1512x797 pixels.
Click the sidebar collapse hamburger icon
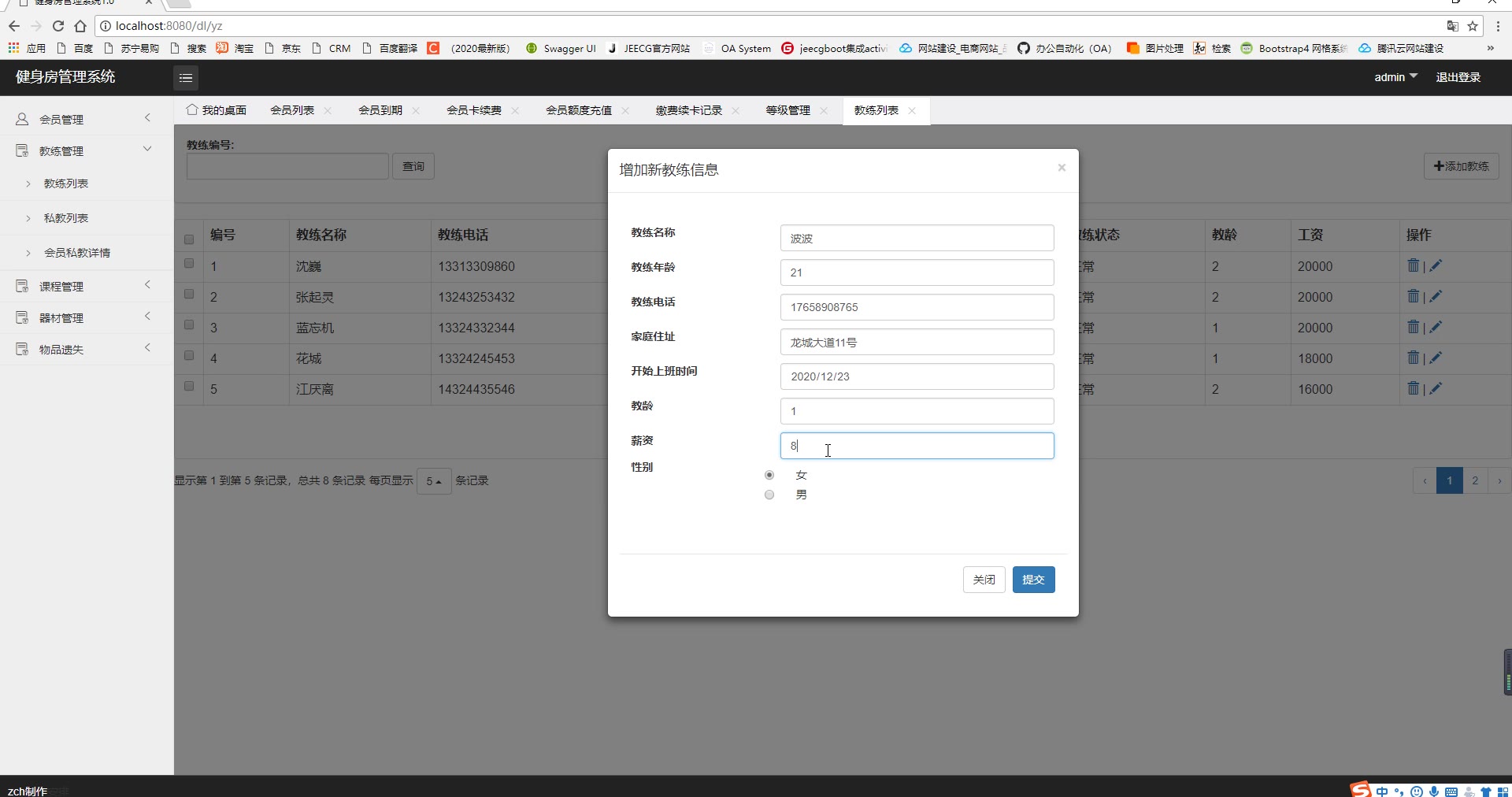coord(186,77)
